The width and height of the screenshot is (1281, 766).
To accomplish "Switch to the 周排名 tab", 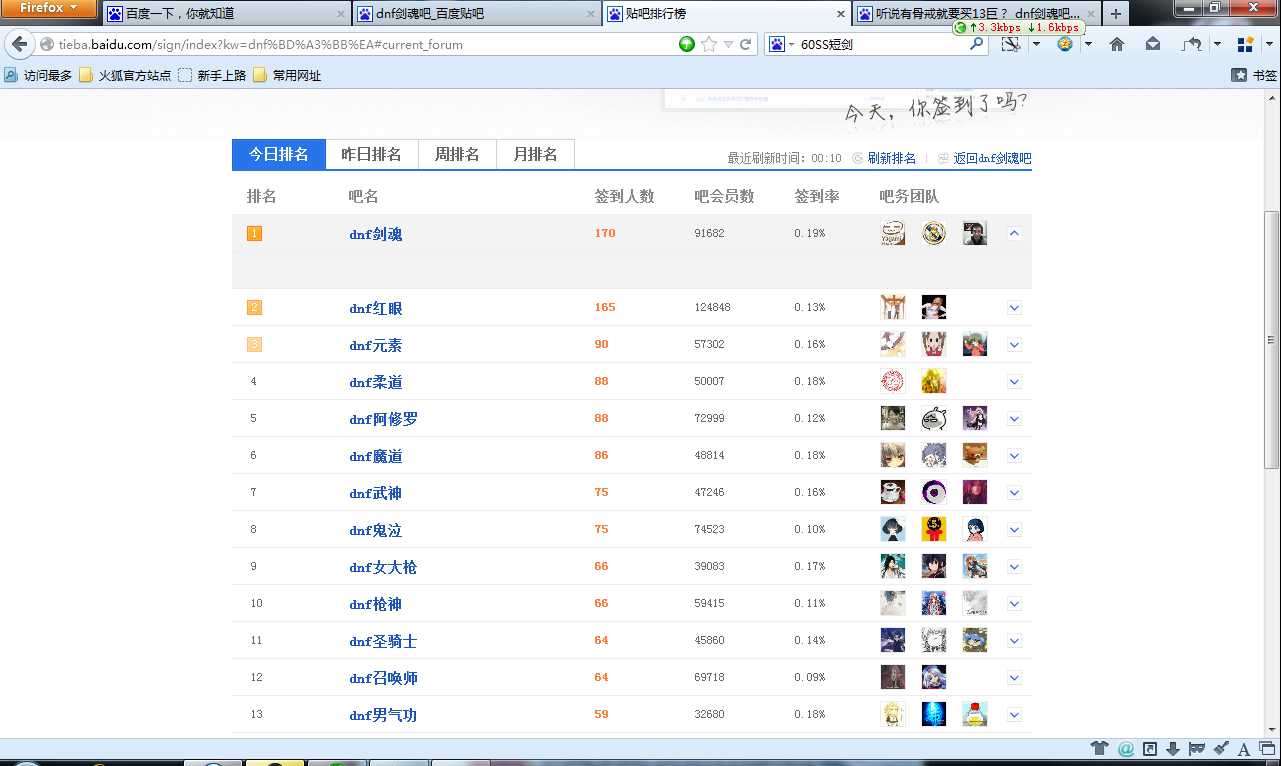I will (457, 154).
